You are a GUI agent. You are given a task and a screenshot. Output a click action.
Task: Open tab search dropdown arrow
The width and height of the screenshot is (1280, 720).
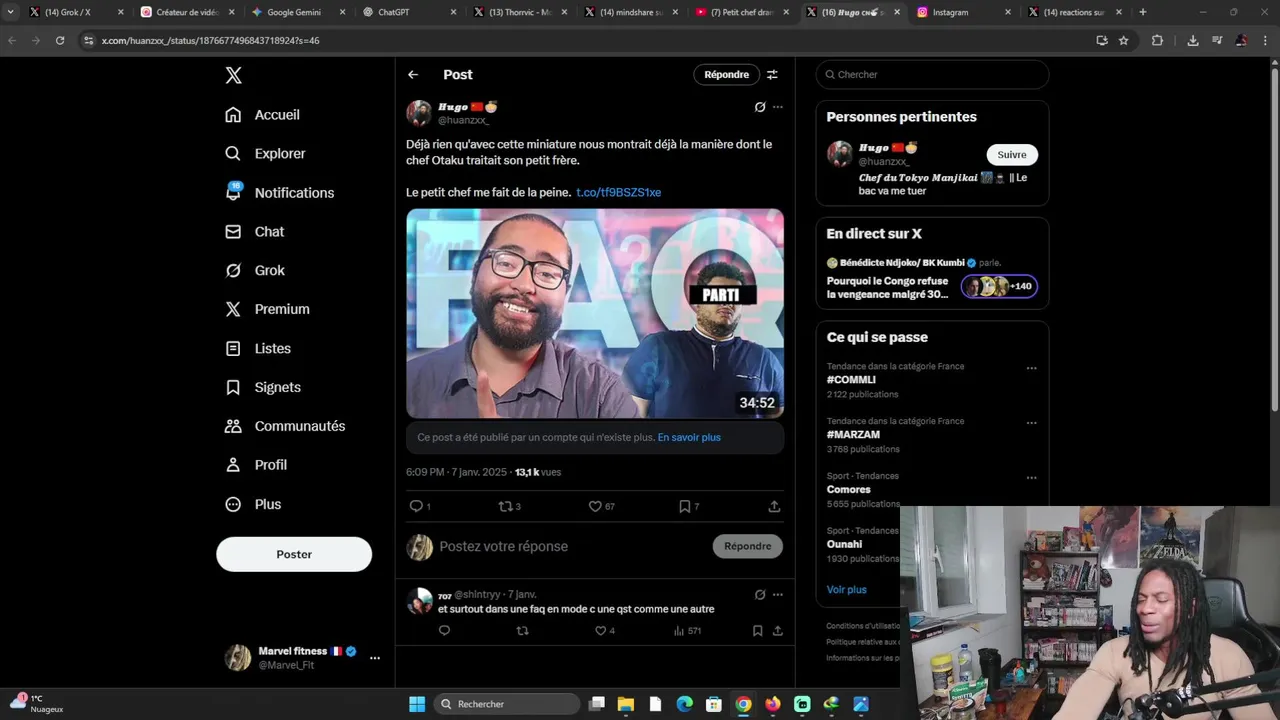coord(10,12)
